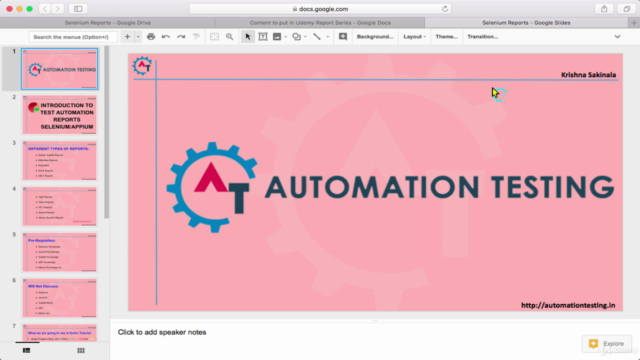
Task: Click the Search the menus field
Action: [73, 37]
